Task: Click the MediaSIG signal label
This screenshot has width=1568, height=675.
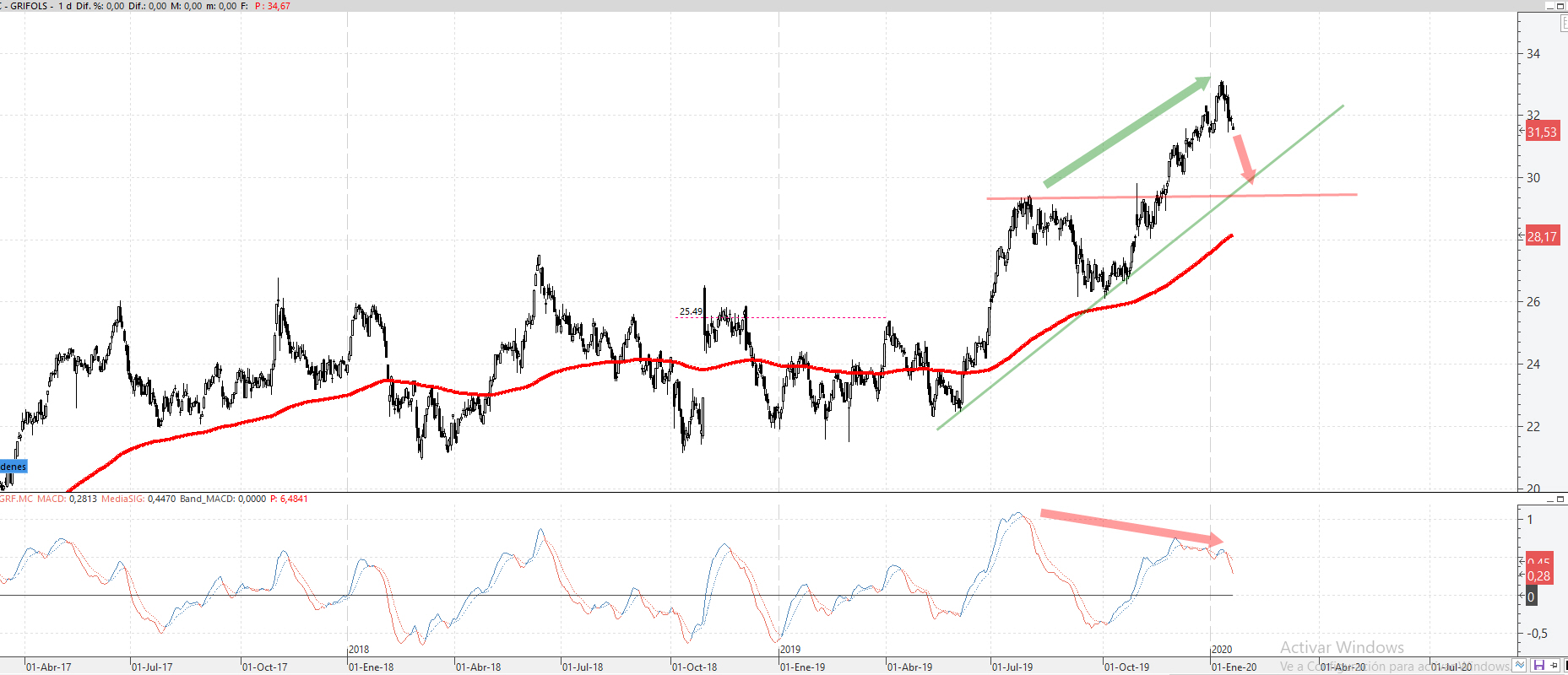Action: pyautogui.click(x=123, y=499)
